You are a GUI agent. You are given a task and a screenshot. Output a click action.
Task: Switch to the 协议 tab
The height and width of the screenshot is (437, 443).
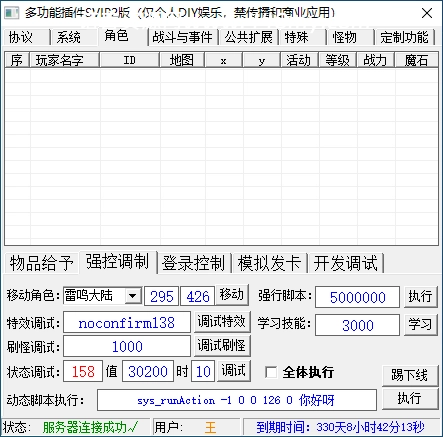point(27,37)
